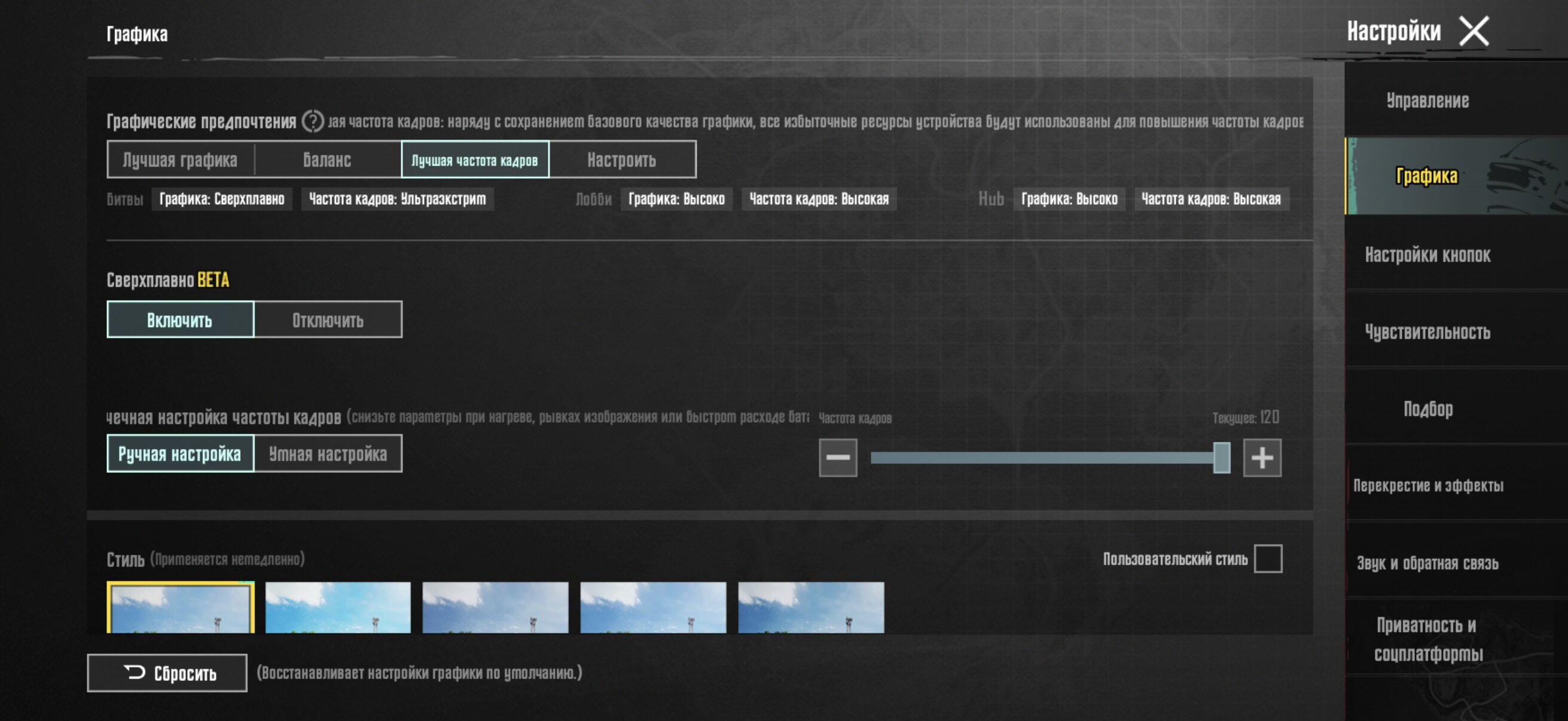
Task: Choose Ручная настройка mode
Action: click(180, 454)
